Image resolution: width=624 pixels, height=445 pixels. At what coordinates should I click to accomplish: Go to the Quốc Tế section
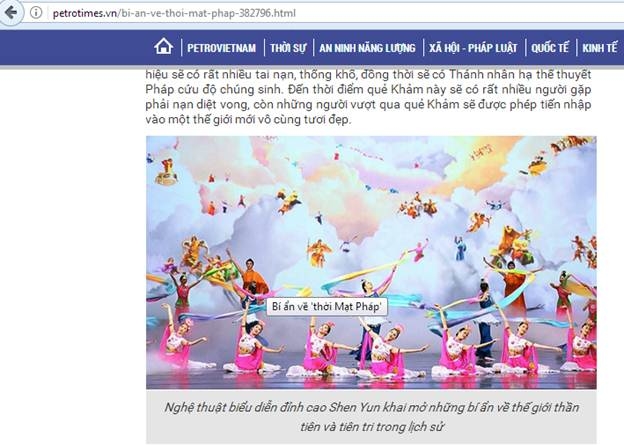coord(550,48)
